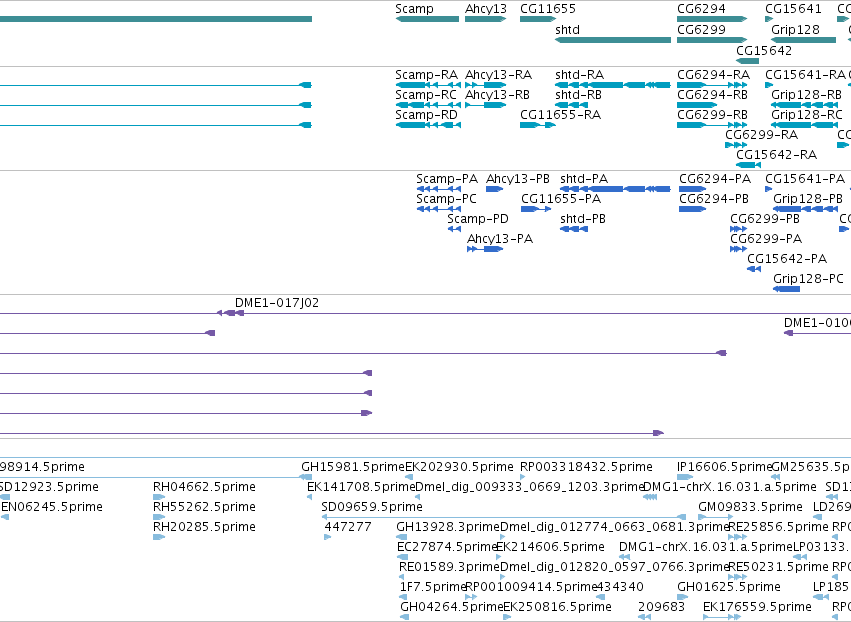Click protein Grip128-PB
The height and width of the screenshot is (622, 851).
805,209
